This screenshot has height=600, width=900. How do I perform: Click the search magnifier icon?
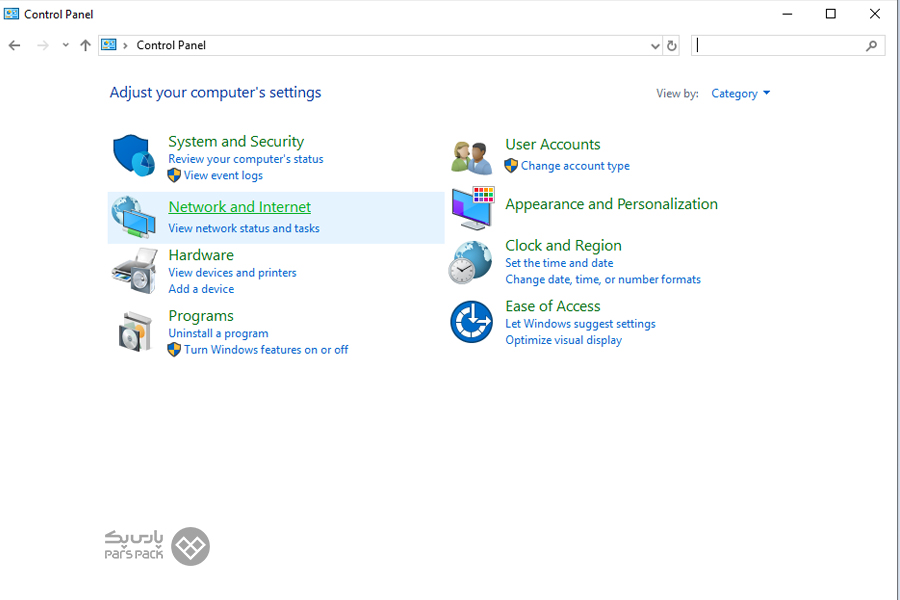pyautogui.click(x=871, y=45)
